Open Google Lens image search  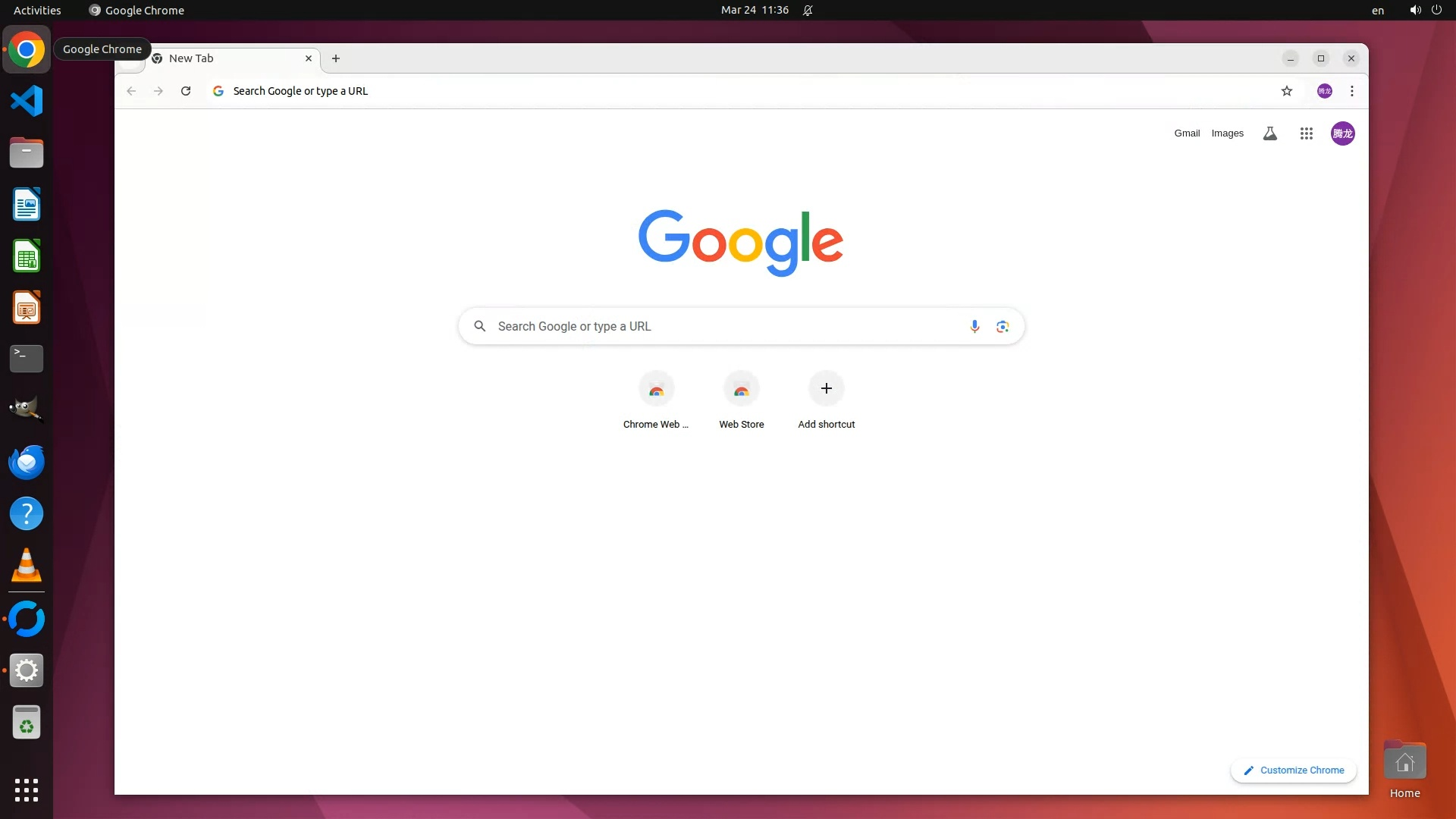click(x=1003, y=326)
